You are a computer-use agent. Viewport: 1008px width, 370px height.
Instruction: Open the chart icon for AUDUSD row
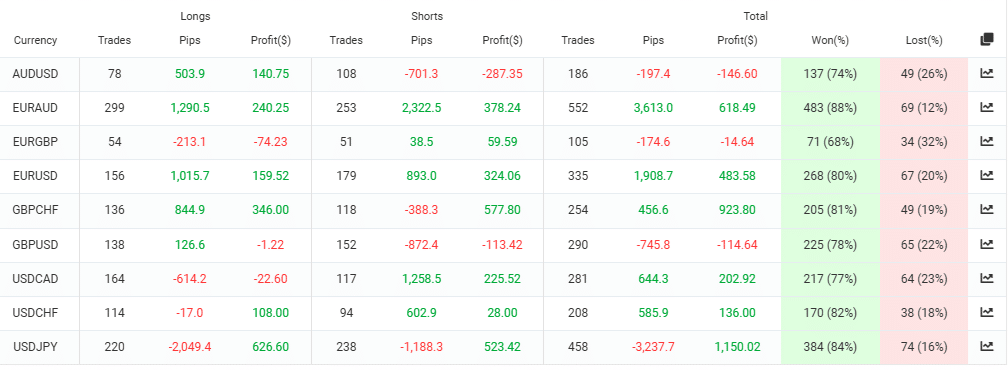[986, 73]
